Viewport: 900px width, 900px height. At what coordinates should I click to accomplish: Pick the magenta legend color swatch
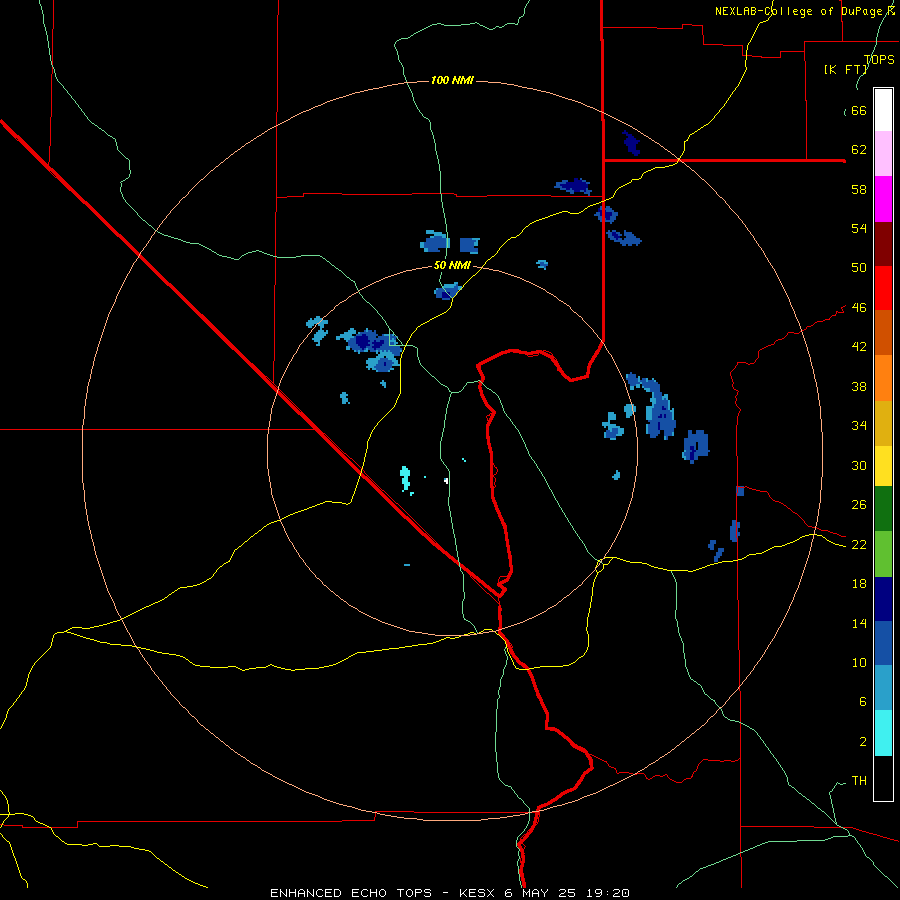coord(883,199)
